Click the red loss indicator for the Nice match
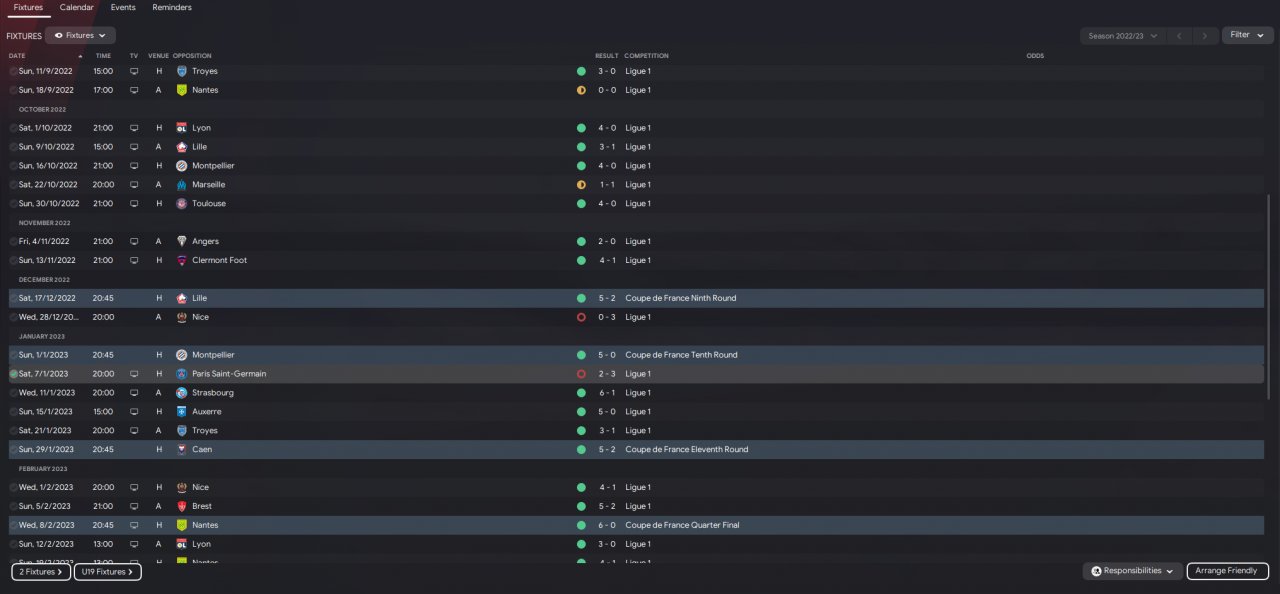The image size is (1280, 594). coord(581,317)
